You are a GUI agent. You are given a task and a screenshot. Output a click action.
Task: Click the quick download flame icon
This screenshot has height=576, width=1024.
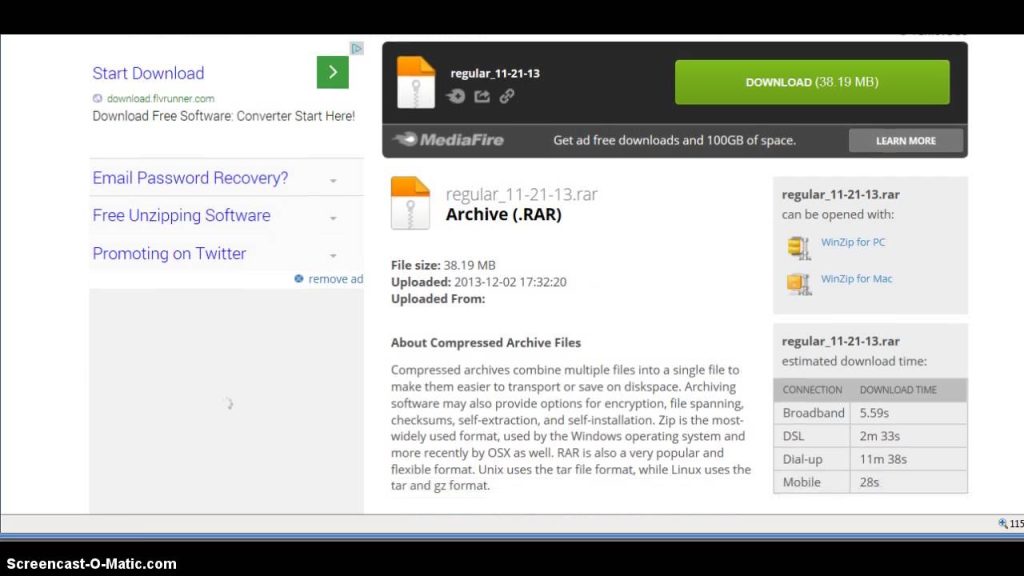(457, 97)
